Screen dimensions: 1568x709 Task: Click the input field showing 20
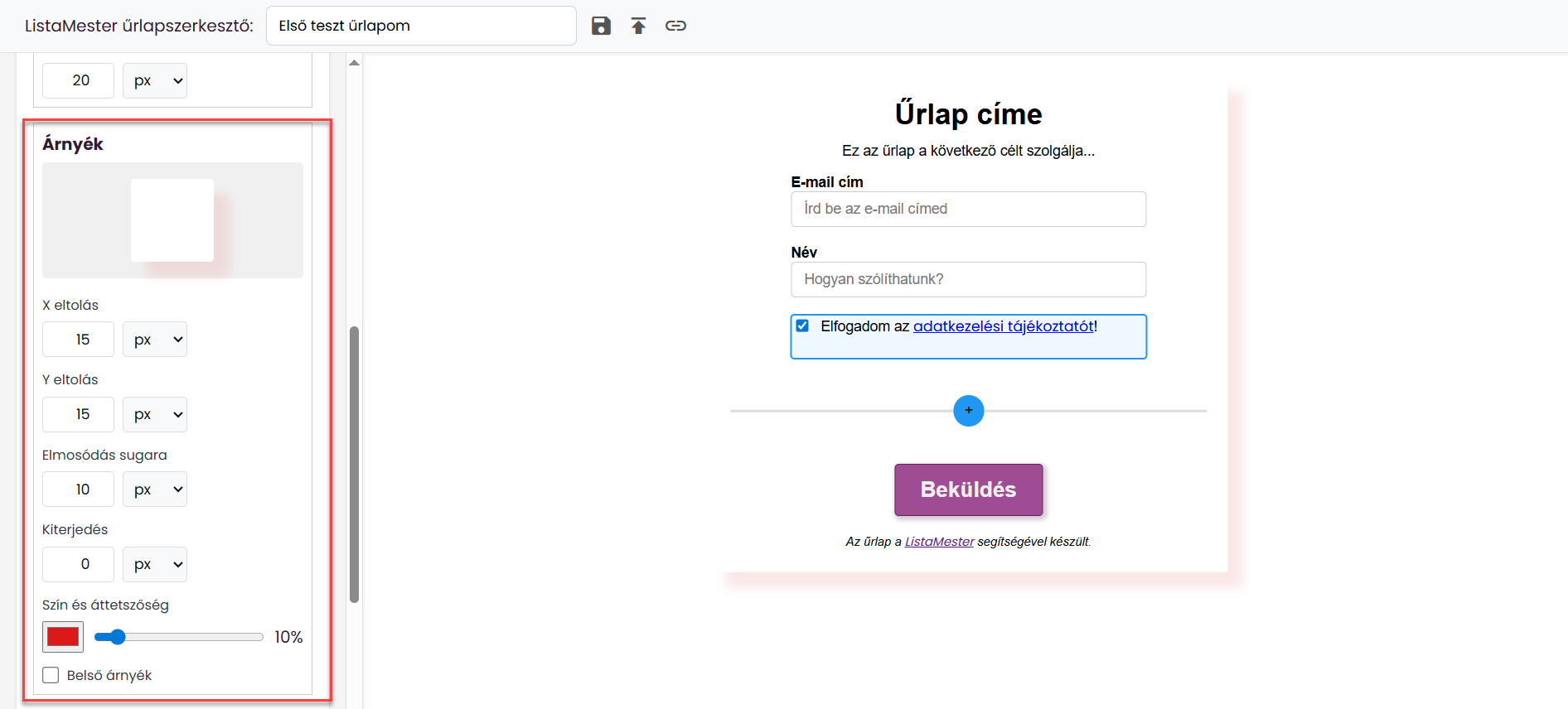78,80
